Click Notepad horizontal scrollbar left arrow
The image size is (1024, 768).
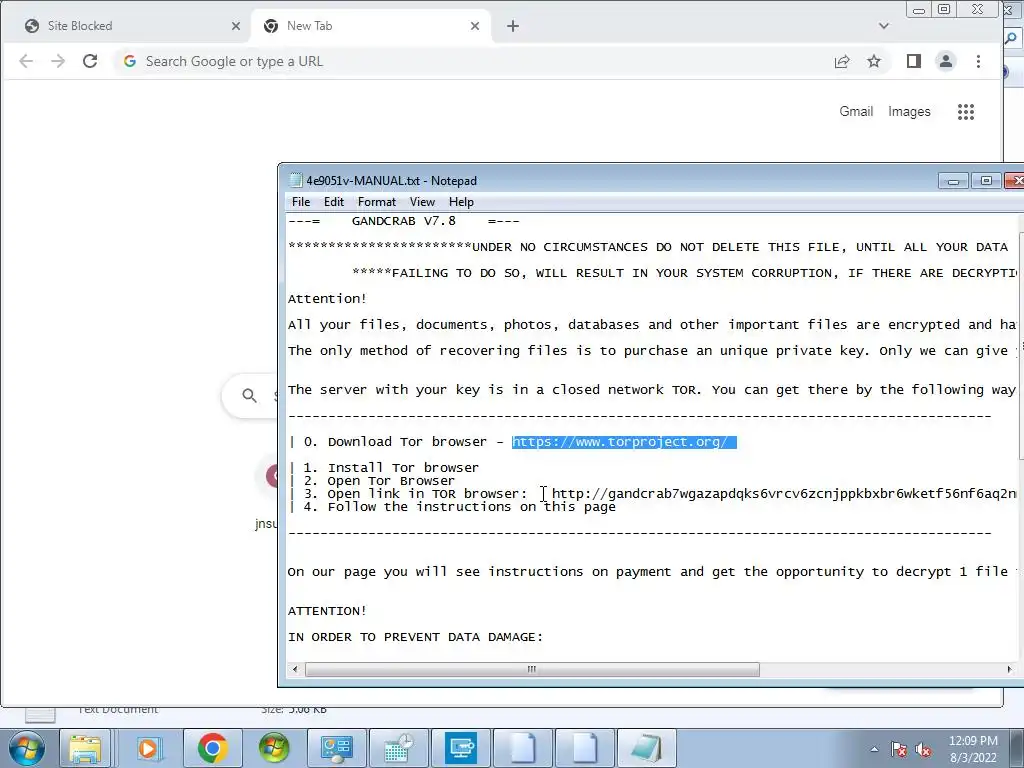click(x=295, y=669)
